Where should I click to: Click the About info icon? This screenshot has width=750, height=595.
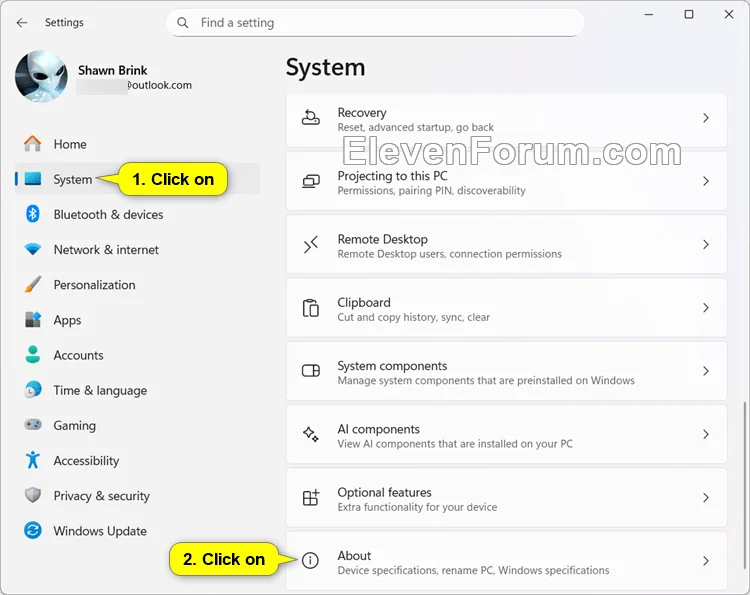click(310, 560)
